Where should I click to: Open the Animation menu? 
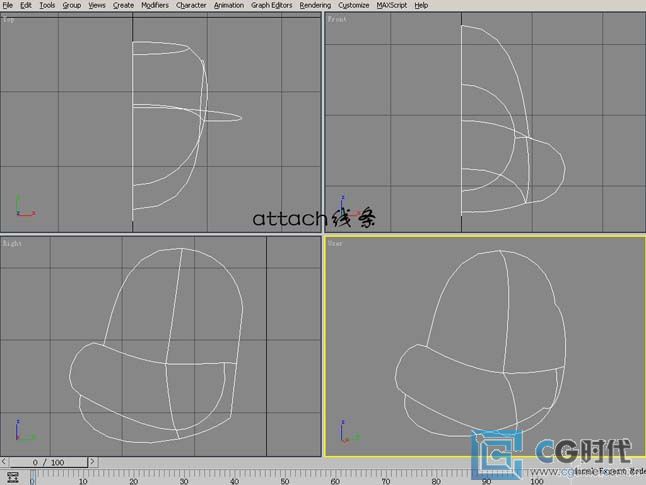pyautogui.click(x=229, y=5)
